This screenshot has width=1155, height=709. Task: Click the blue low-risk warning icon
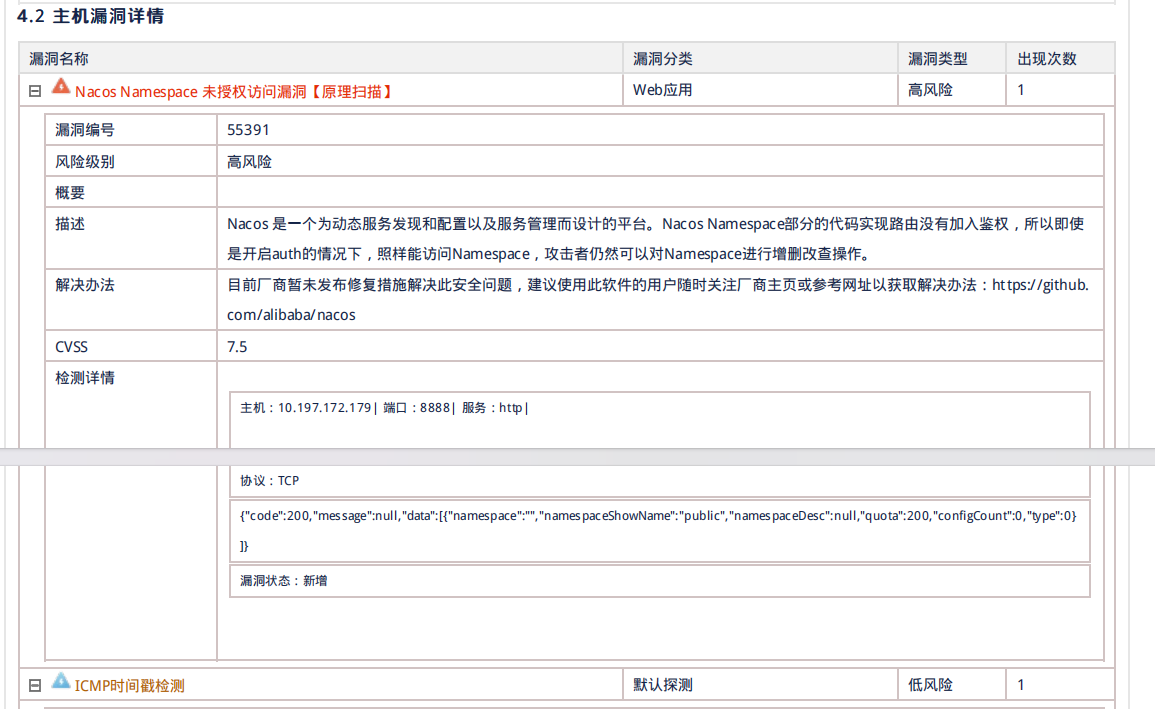[x=61, y=682]
